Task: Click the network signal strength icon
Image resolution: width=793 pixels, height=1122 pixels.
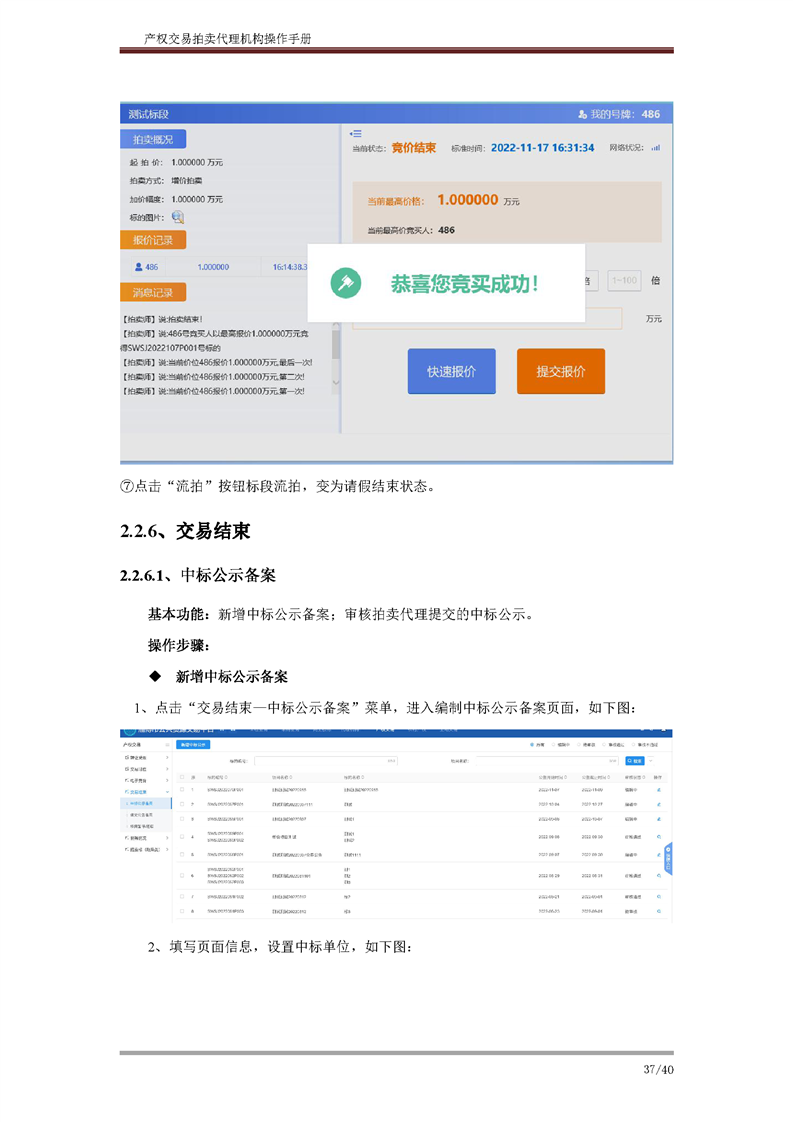Action: 656,148
